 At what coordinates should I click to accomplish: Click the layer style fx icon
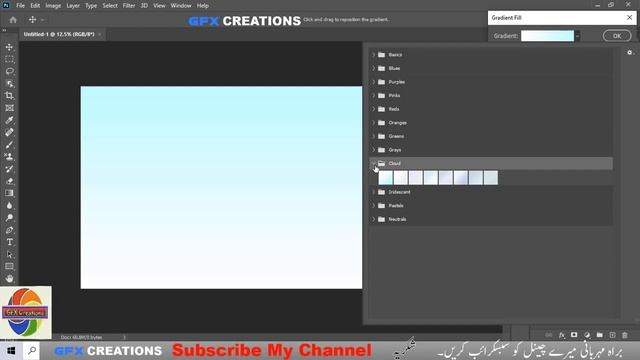coord(562,335)
